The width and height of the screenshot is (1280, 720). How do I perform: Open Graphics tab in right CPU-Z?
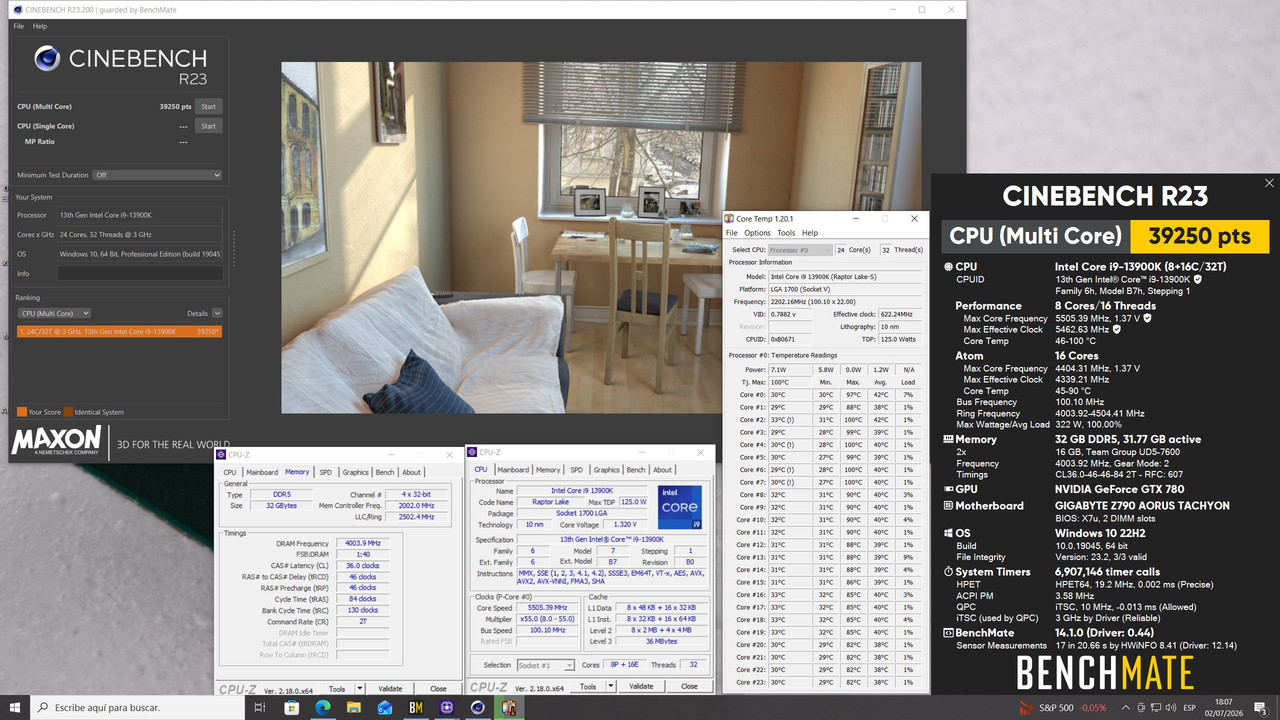(x=606, y=470)
